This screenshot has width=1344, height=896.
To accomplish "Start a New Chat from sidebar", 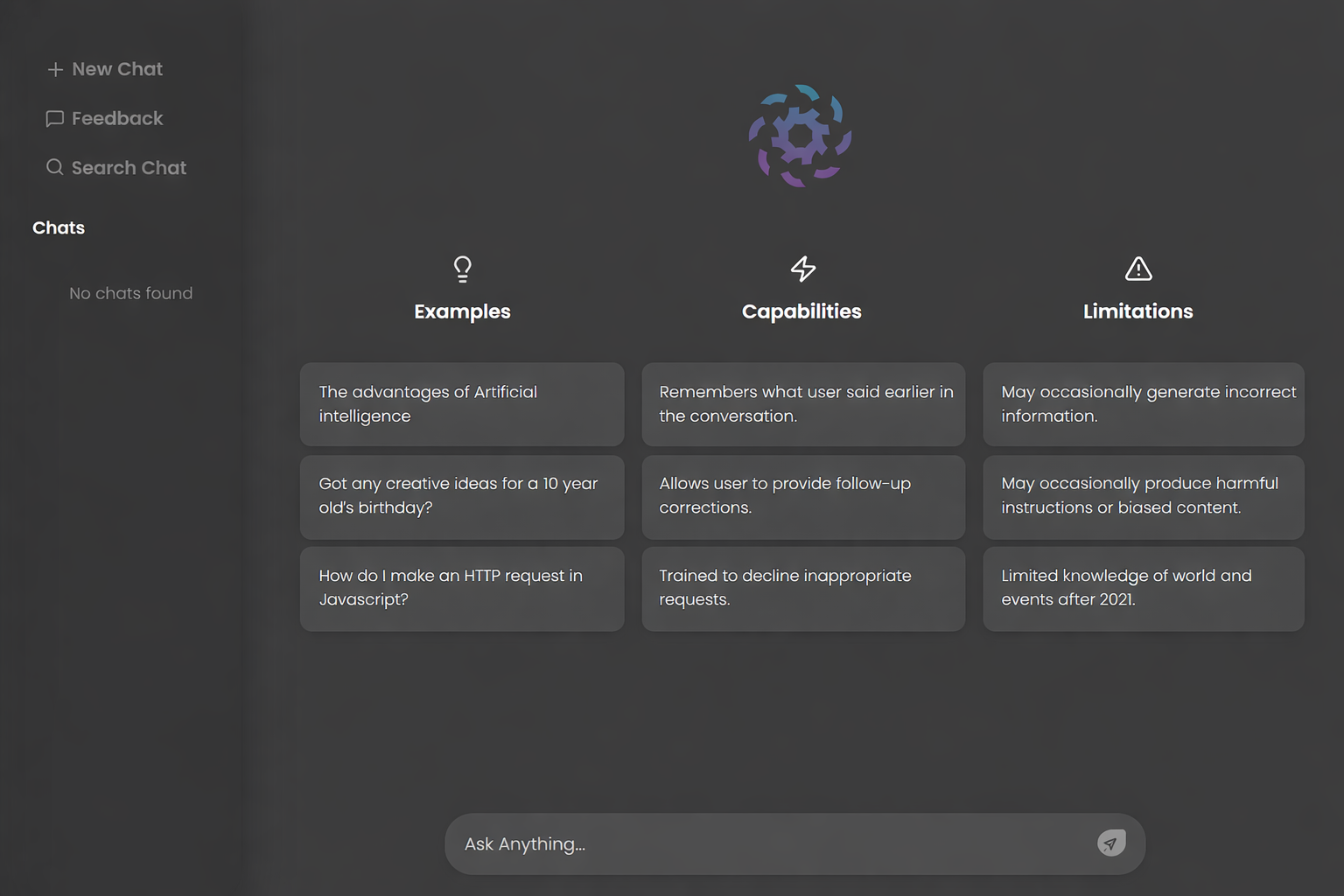I will [x=117, y=69].
